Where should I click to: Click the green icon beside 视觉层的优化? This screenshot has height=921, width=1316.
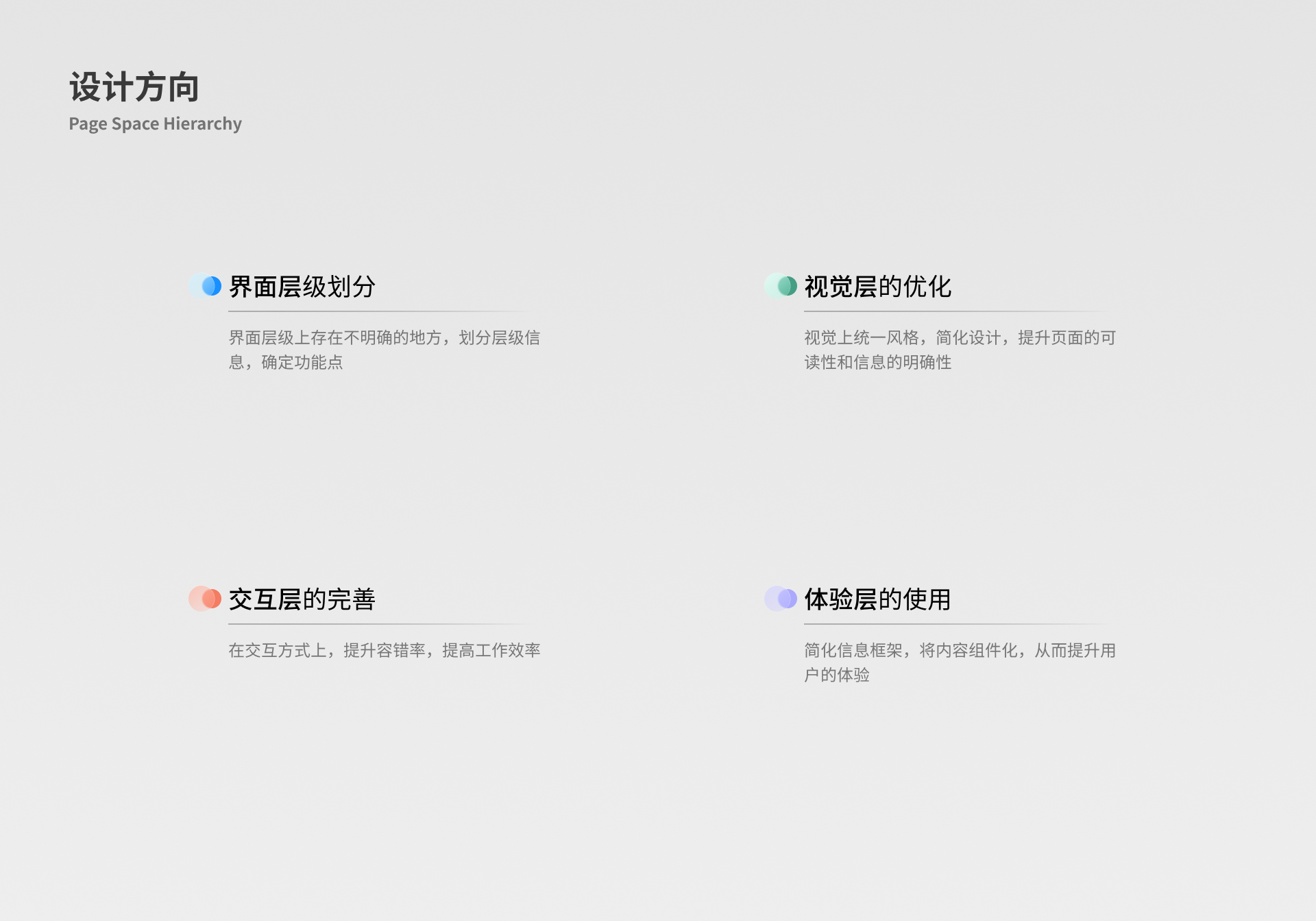[781, 285]
